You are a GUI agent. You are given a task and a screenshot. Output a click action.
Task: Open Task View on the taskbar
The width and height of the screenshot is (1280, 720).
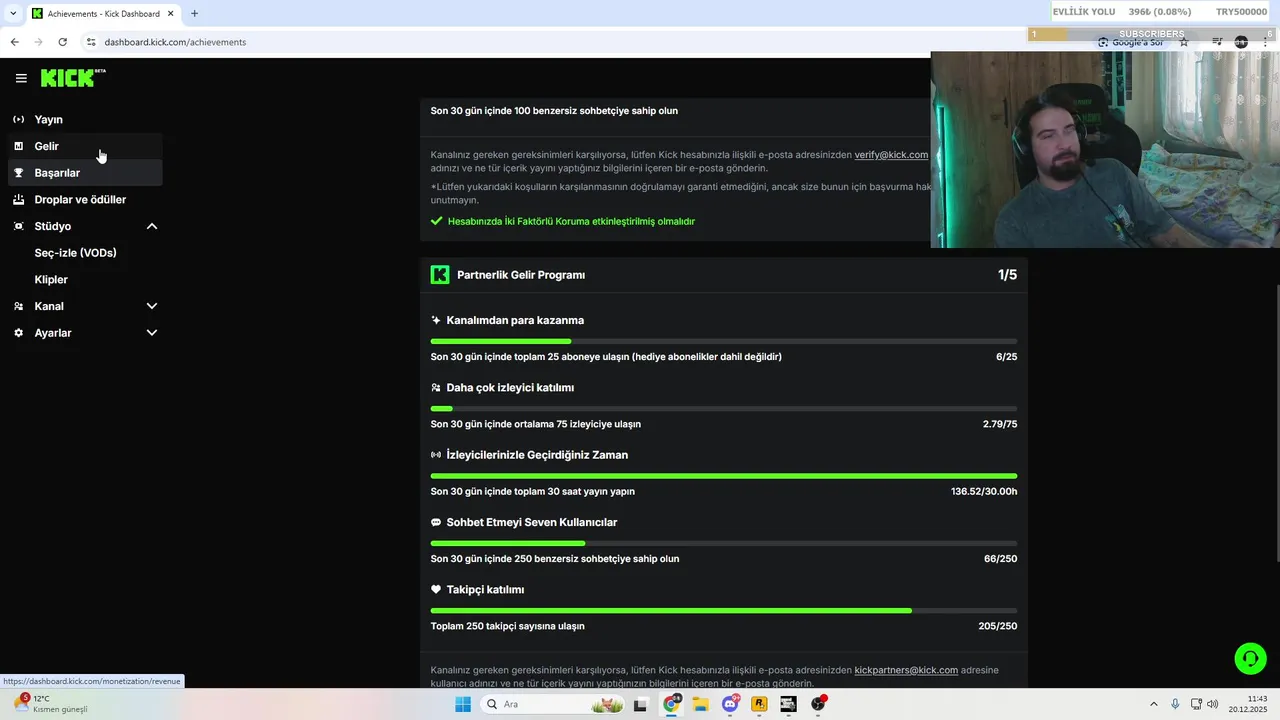point(641,704)
